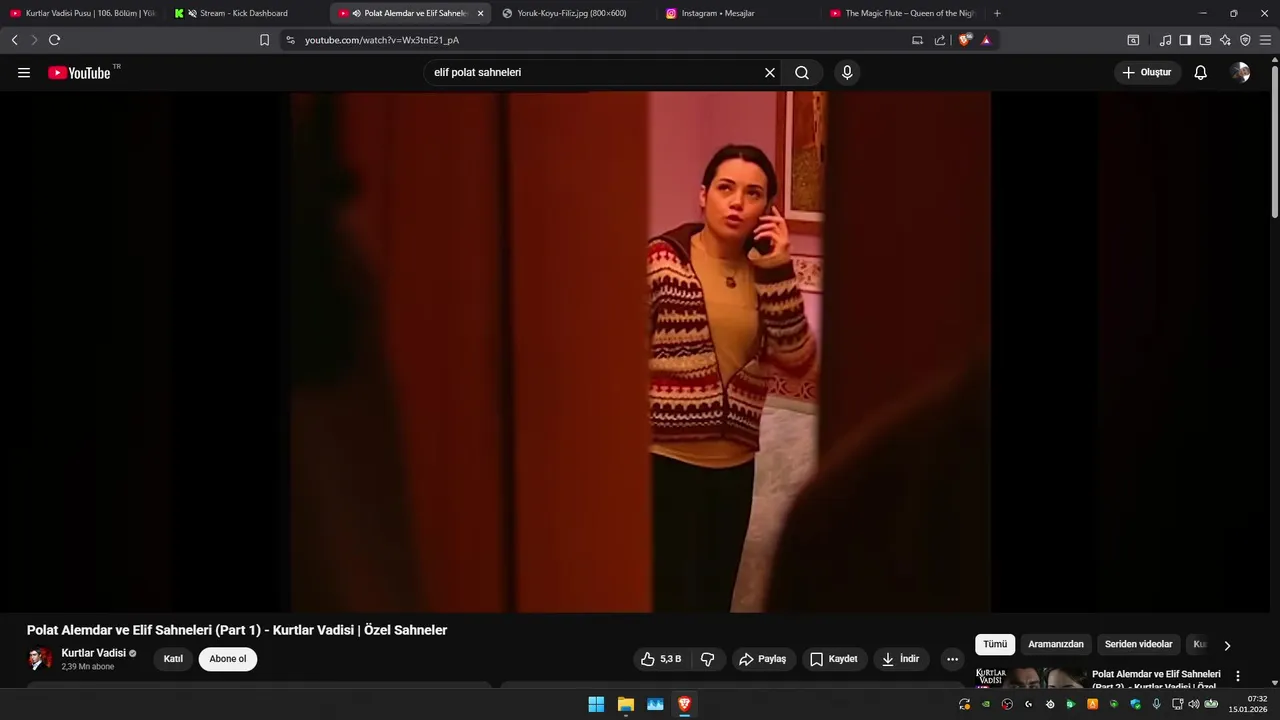1280x720 pixels.
Task: Start voice search with the microphone icon
Action: click(x=847, y=73)
